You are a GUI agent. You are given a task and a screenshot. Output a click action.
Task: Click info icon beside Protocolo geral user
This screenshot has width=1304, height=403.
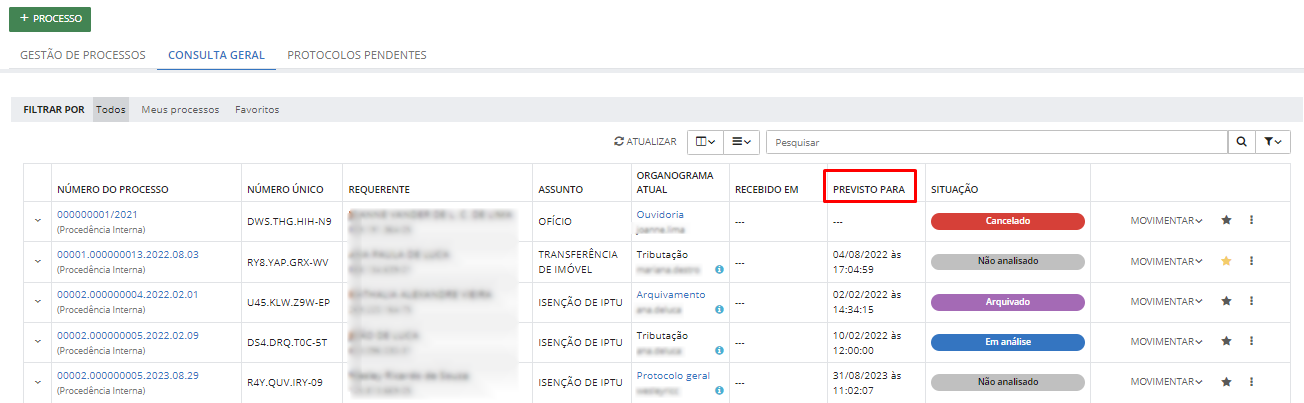pyautogui.click(x=719, y=390)
